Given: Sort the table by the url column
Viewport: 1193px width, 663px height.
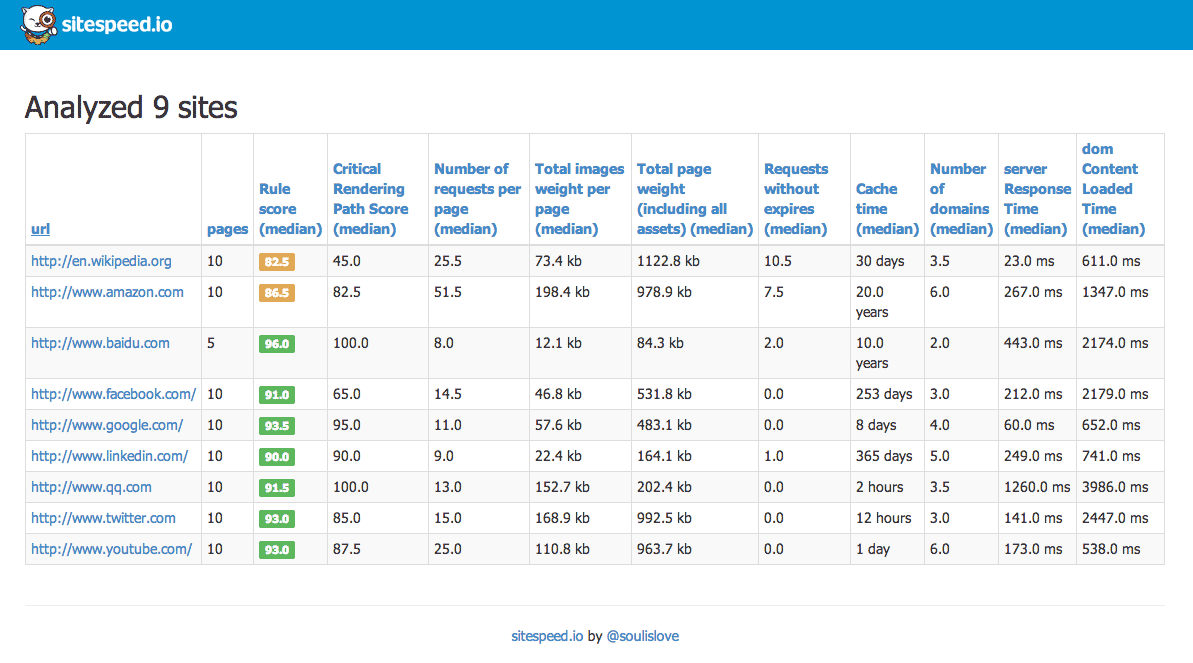Looking at the screenshot, I should [40, 229].
